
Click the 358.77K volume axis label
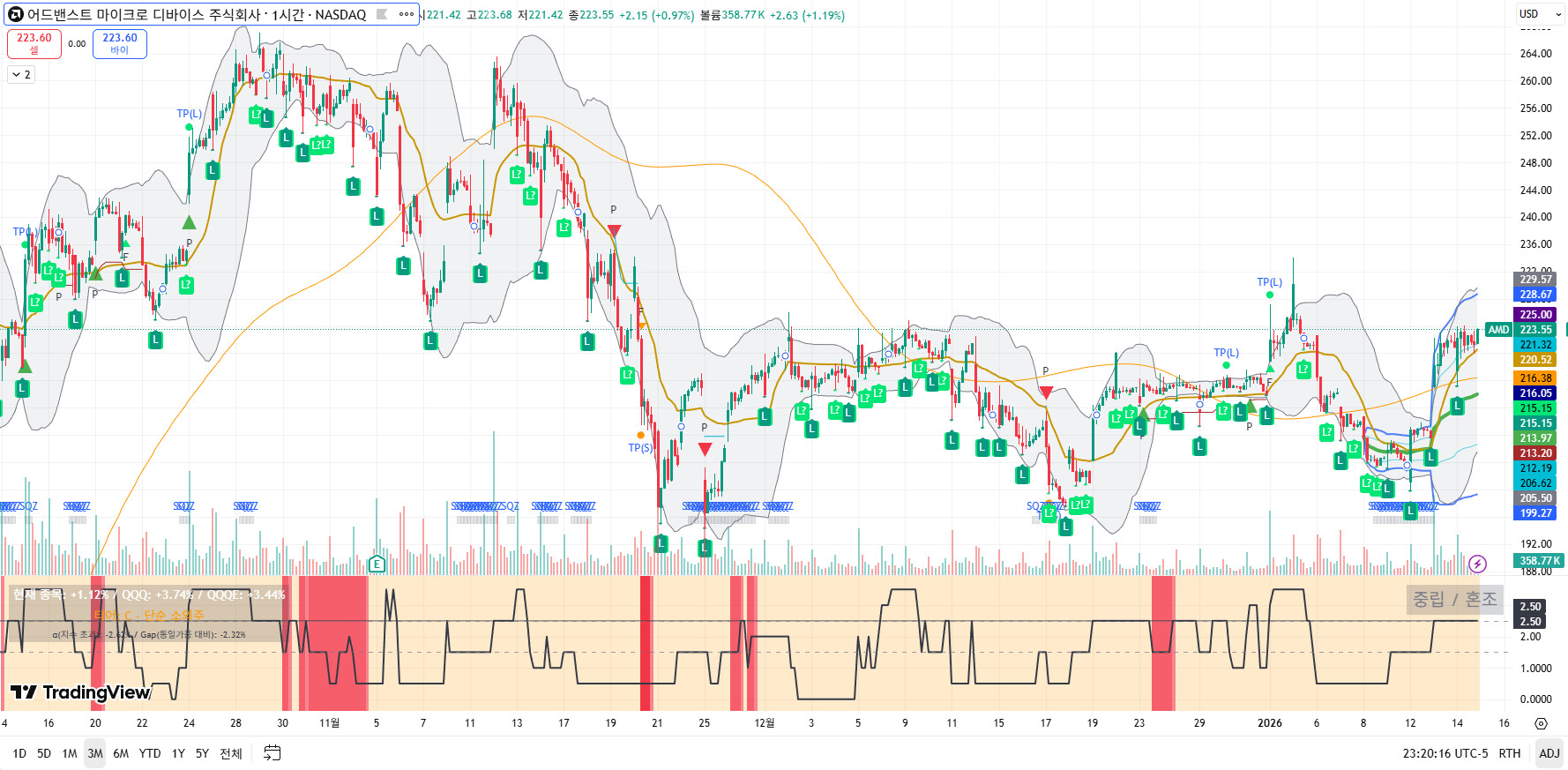tap(1539, 561)
